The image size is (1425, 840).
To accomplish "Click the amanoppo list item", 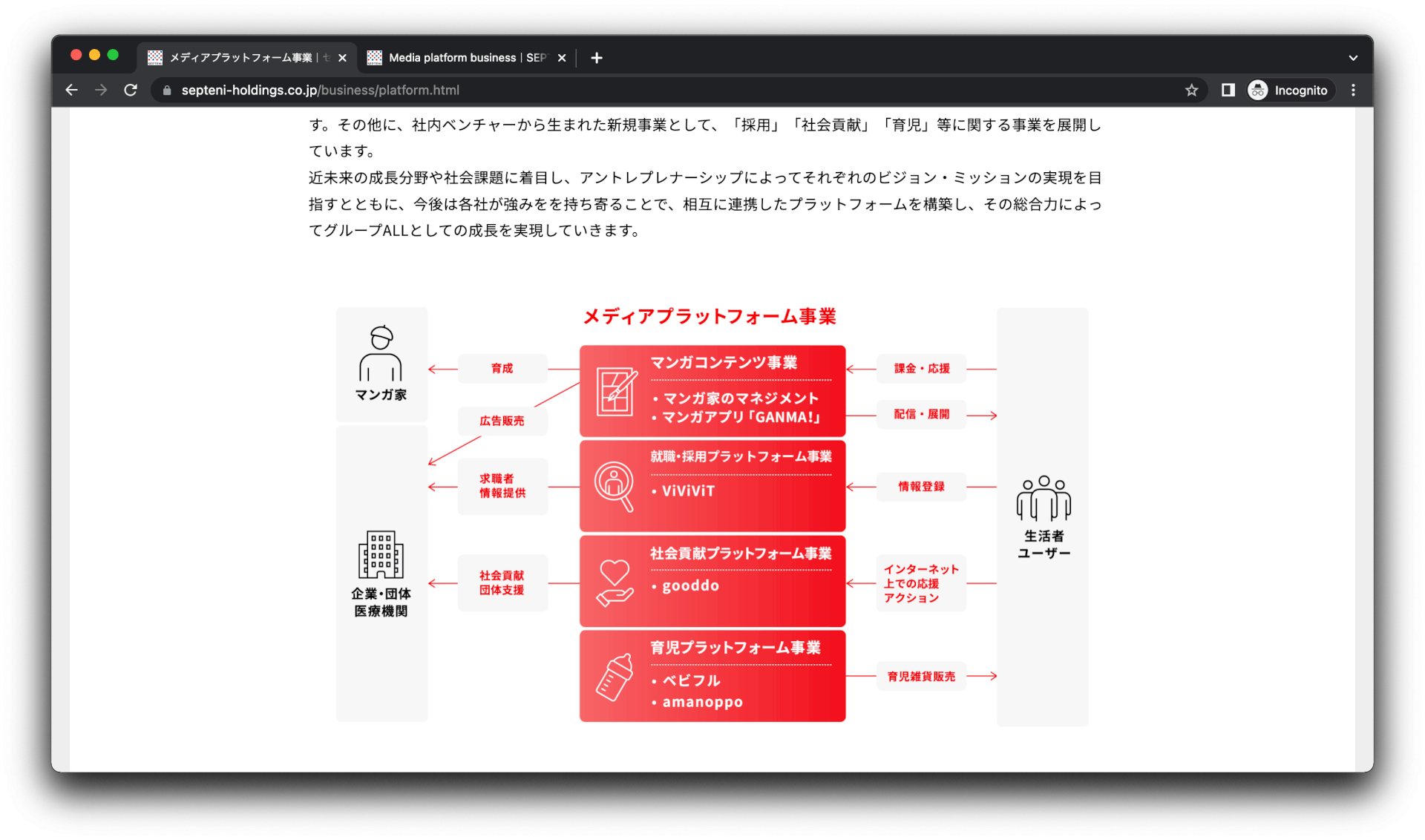I will tap(697, 702).
